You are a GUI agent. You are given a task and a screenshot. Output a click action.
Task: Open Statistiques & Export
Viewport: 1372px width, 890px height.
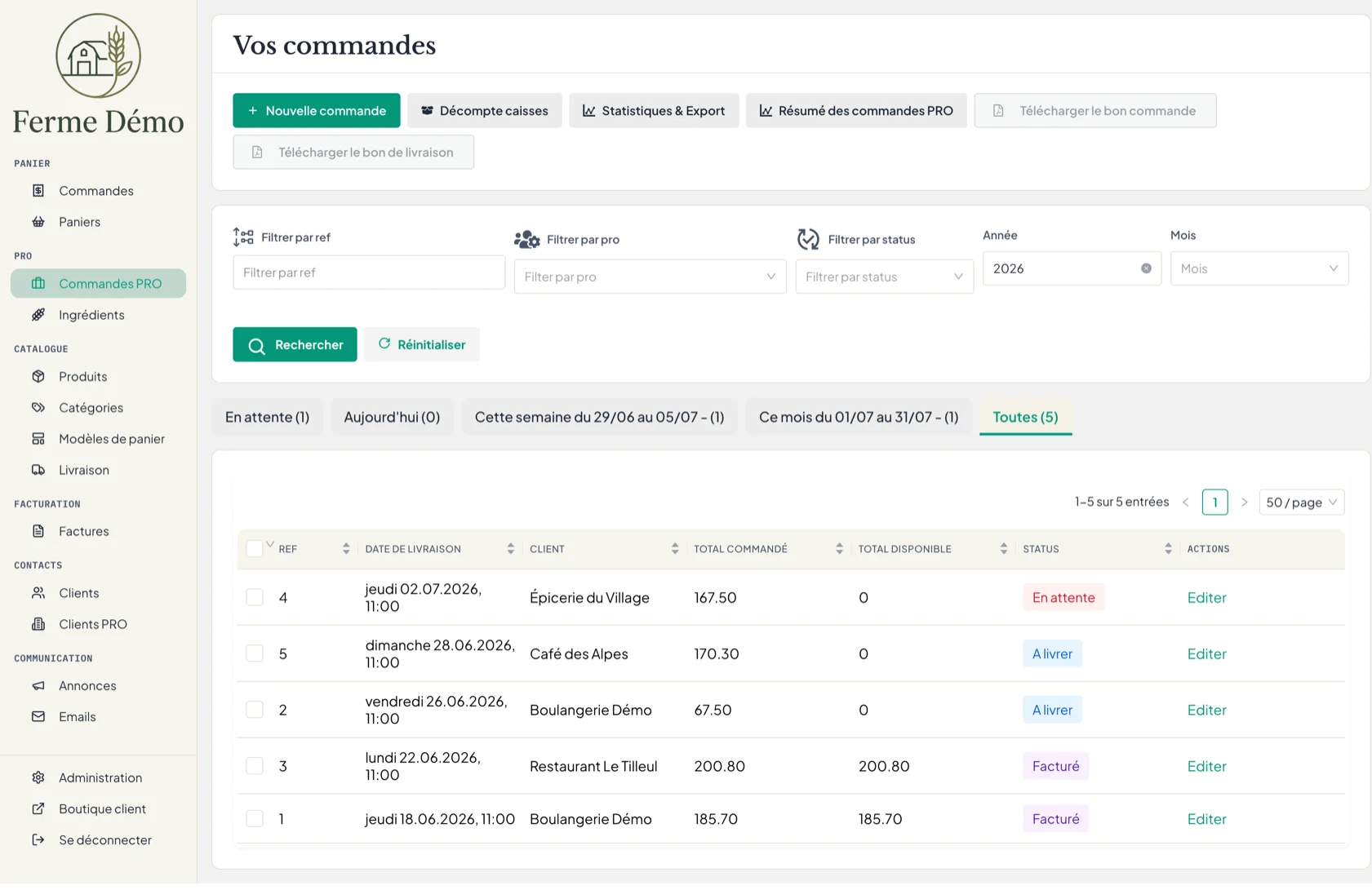(654, 110)
